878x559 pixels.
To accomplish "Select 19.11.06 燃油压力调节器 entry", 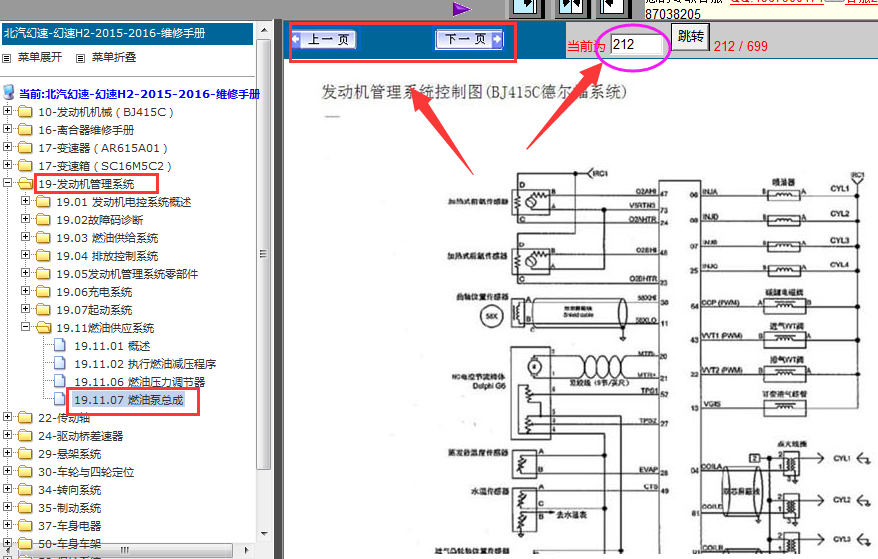I will tap(139, 382).
